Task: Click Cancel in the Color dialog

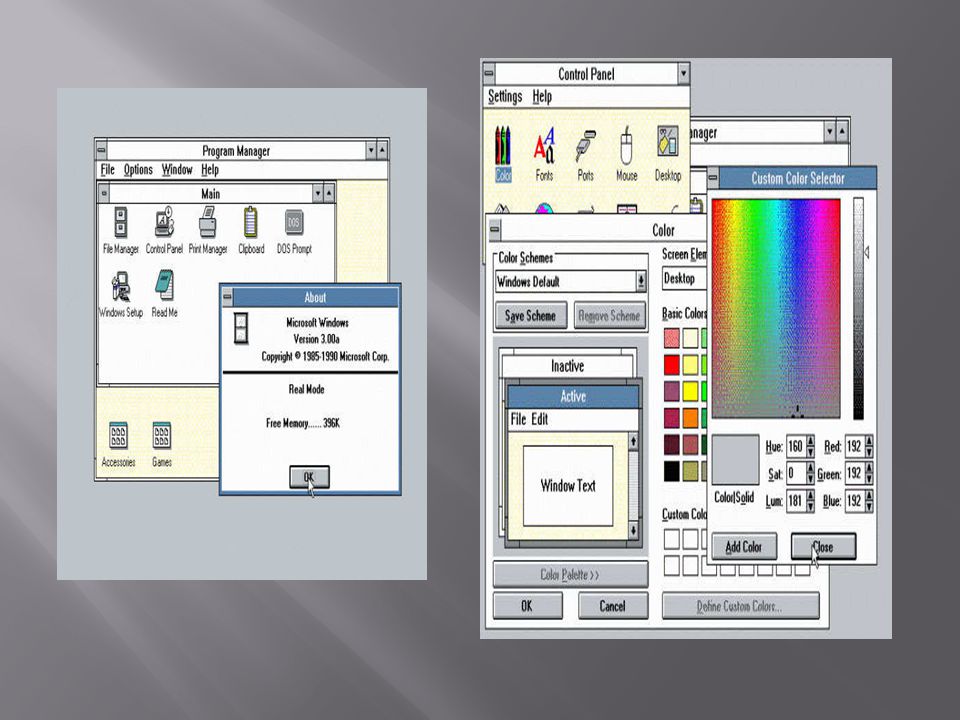Action: 612,606
